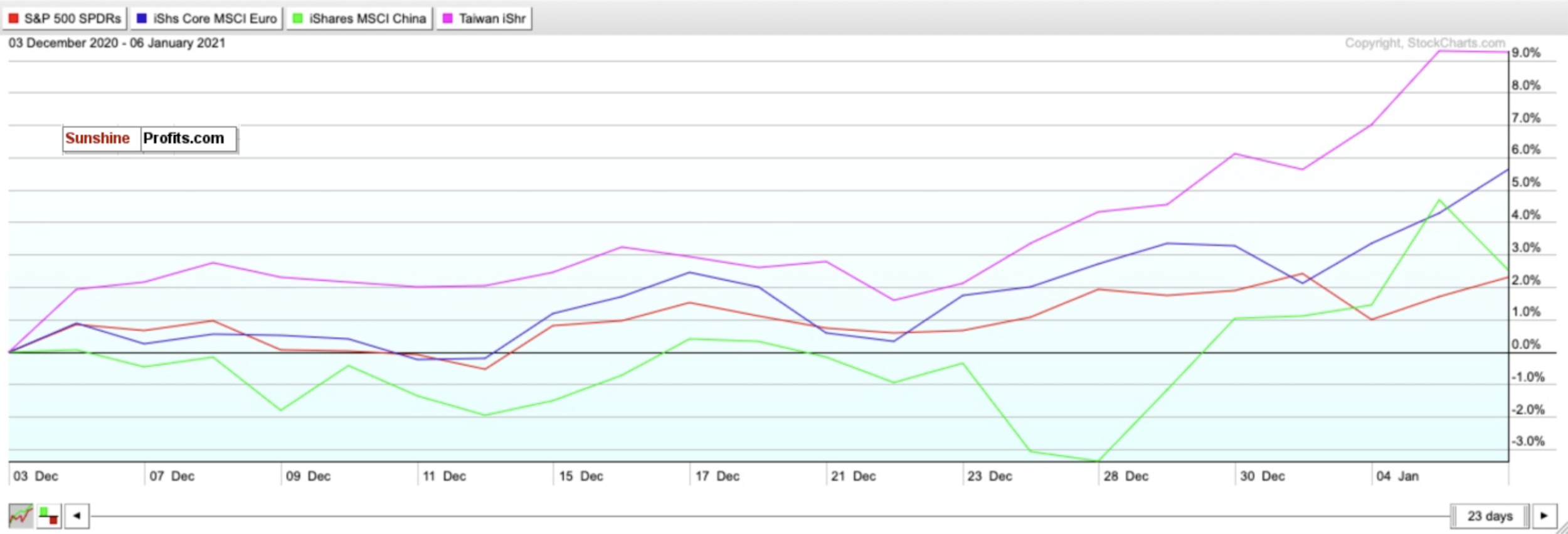Click the 28 Dec date axis label
1568x534 pixels.
coord(1126,476)
